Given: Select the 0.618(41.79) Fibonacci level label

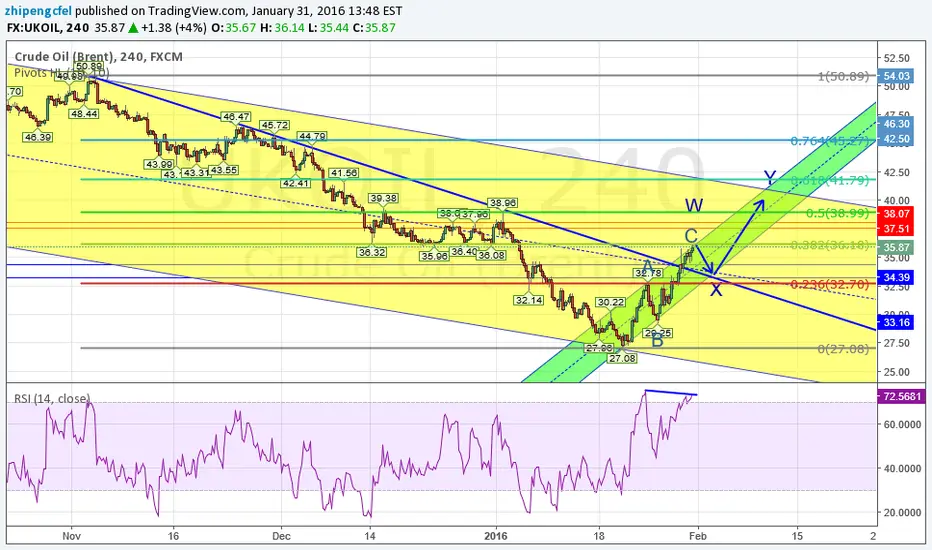Looking at the screenshot, I should (x=830, y=180).
